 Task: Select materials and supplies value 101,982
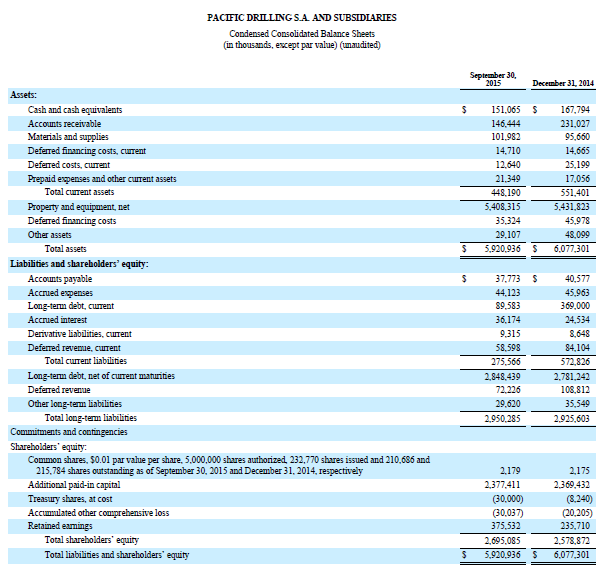tap(506, 137)
